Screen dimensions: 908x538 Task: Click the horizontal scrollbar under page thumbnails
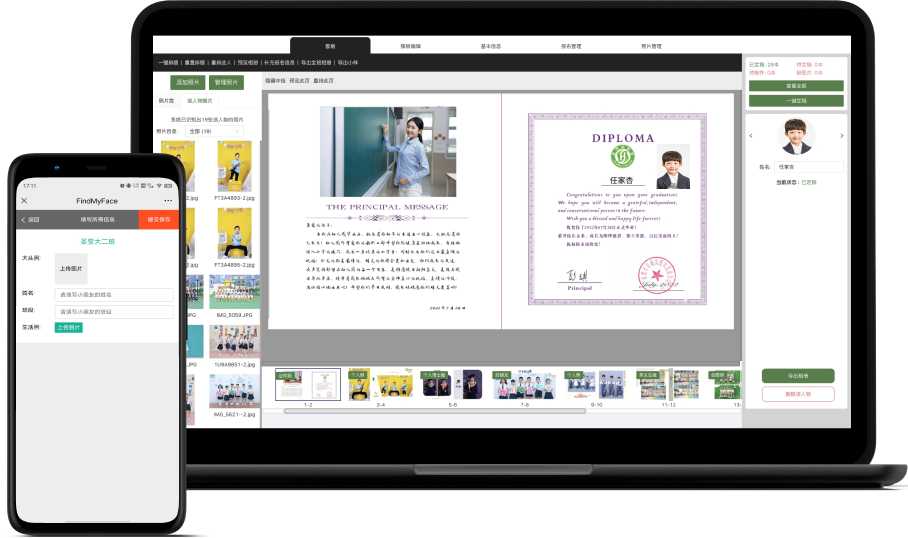[x=434, y=411]
